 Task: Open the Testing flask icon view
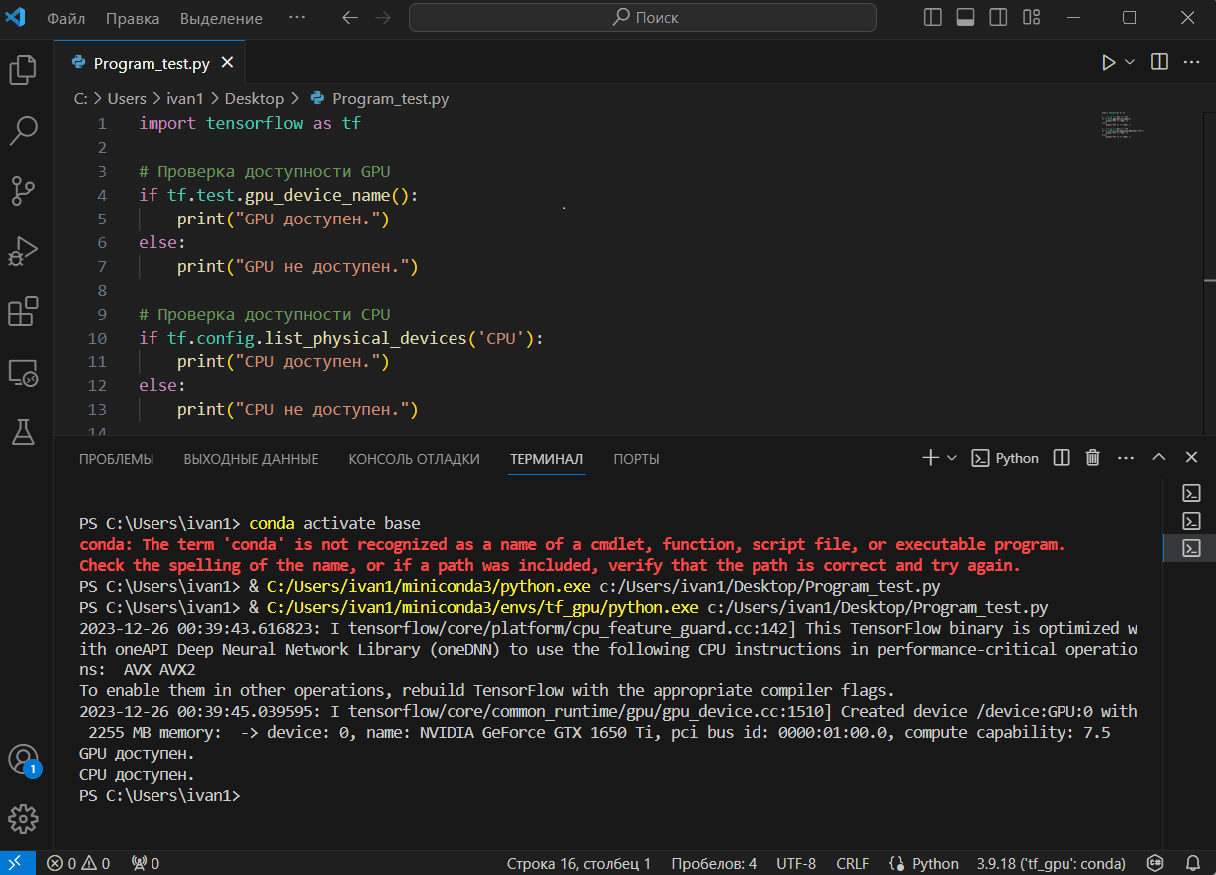pos(23,432)
